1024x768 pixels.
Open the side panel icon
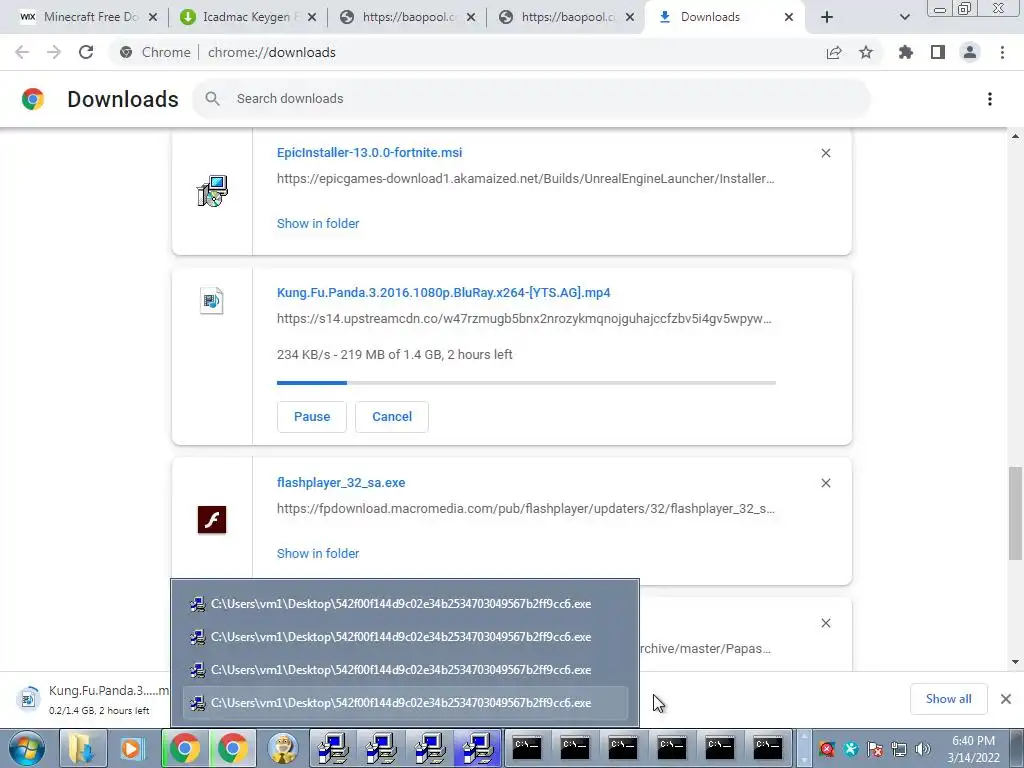pos(938,52)
